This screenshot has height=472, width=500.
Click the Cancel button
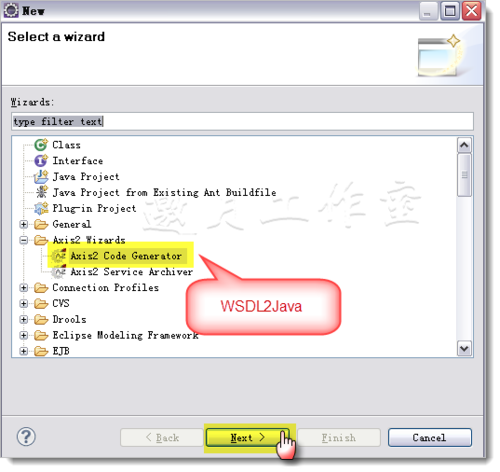point(430,438)
